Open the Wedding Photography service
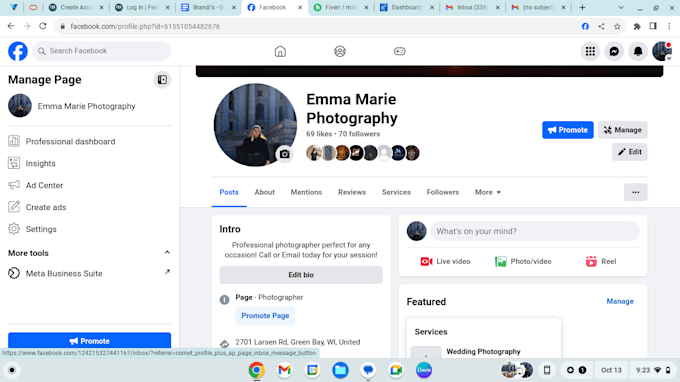Viewport: 680px width, 382px height. (x=483, y=351)
